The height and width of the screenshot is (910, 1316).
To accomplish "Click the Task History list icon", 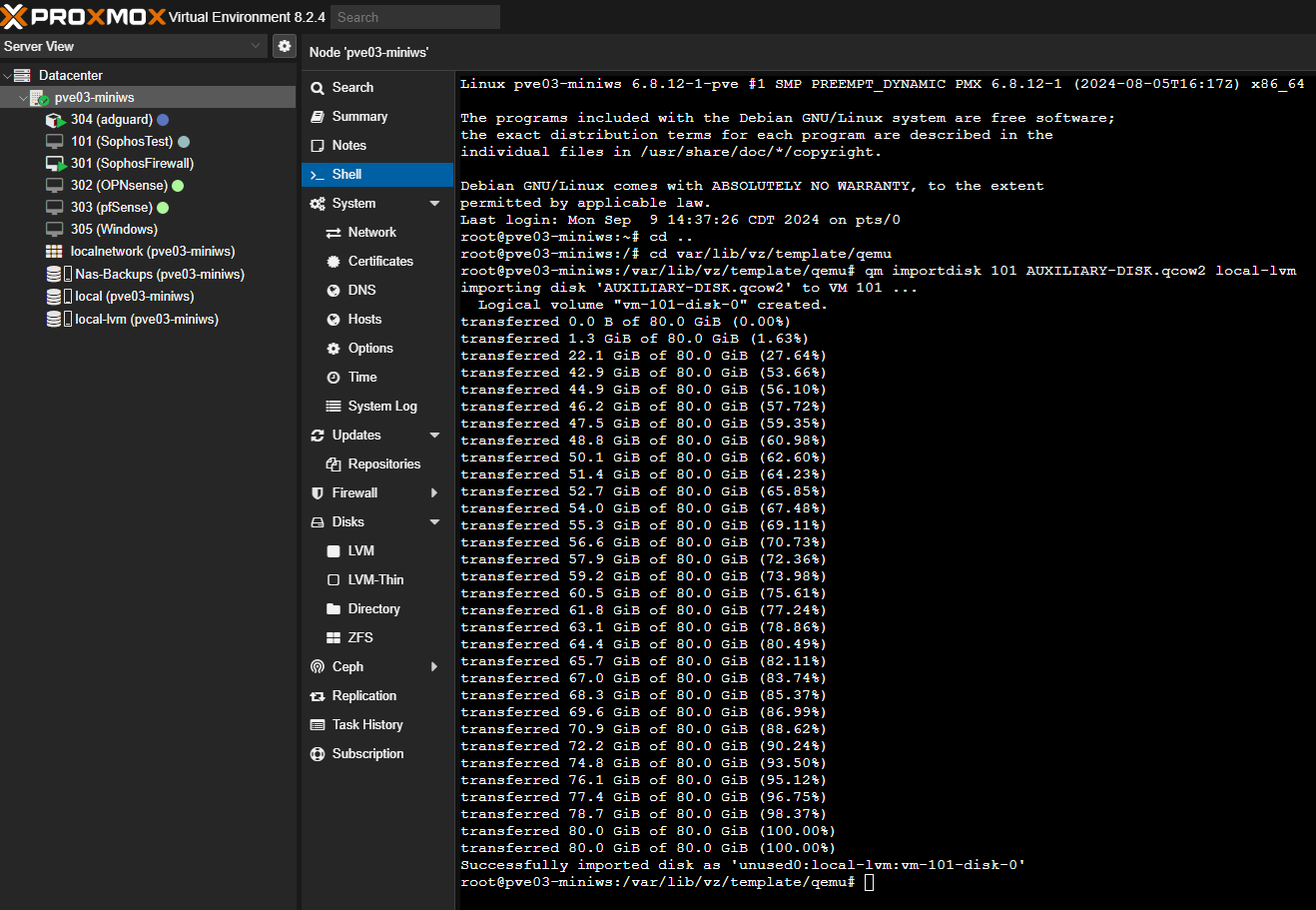I will click(318, 725).
